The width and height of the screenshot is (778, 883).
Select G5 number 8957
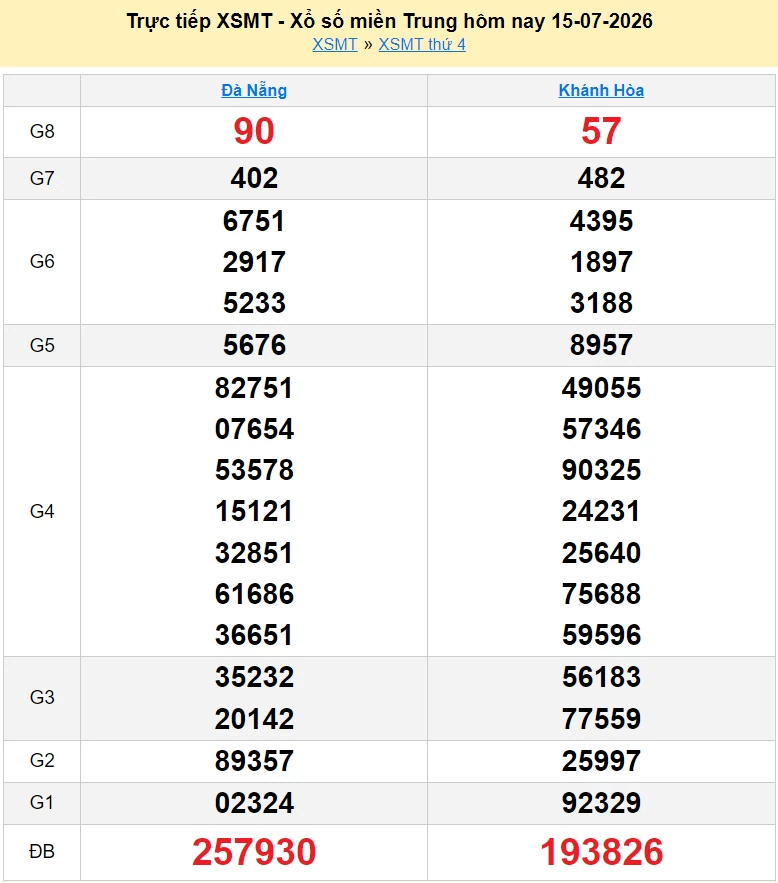[x=601, y=345]
